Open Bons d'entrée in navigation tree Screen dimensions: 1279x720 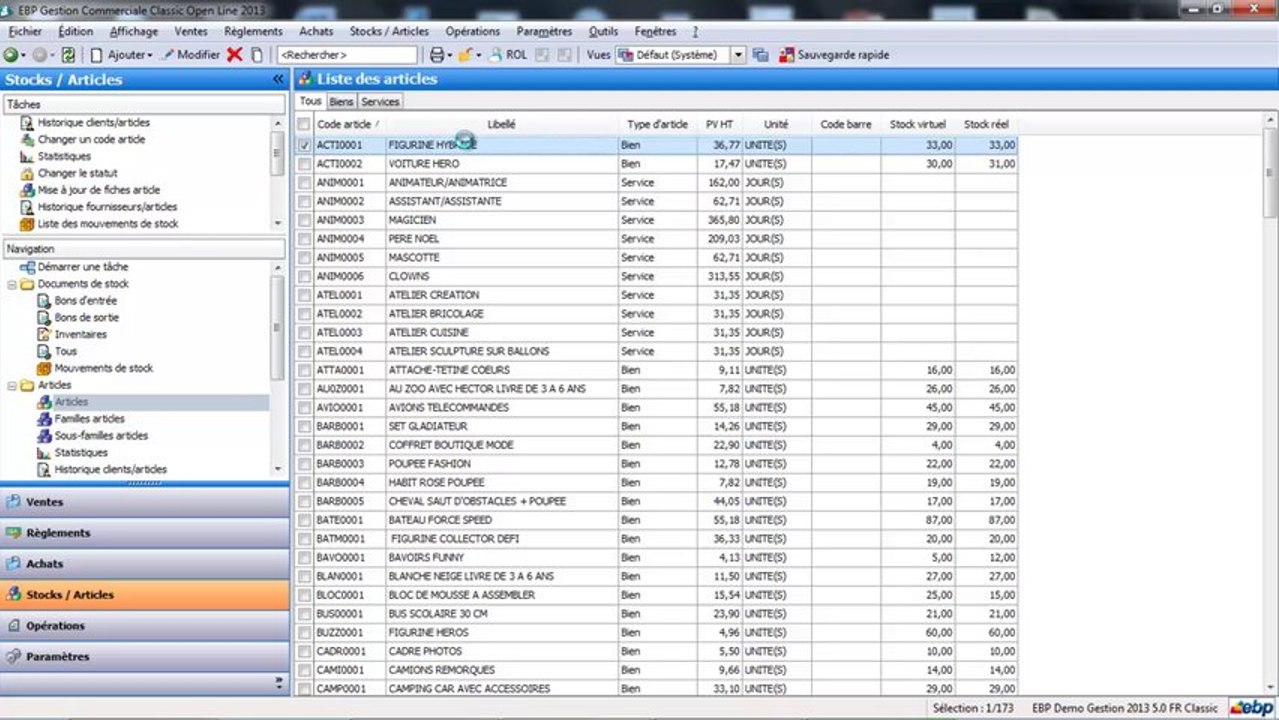click(85, 300)
